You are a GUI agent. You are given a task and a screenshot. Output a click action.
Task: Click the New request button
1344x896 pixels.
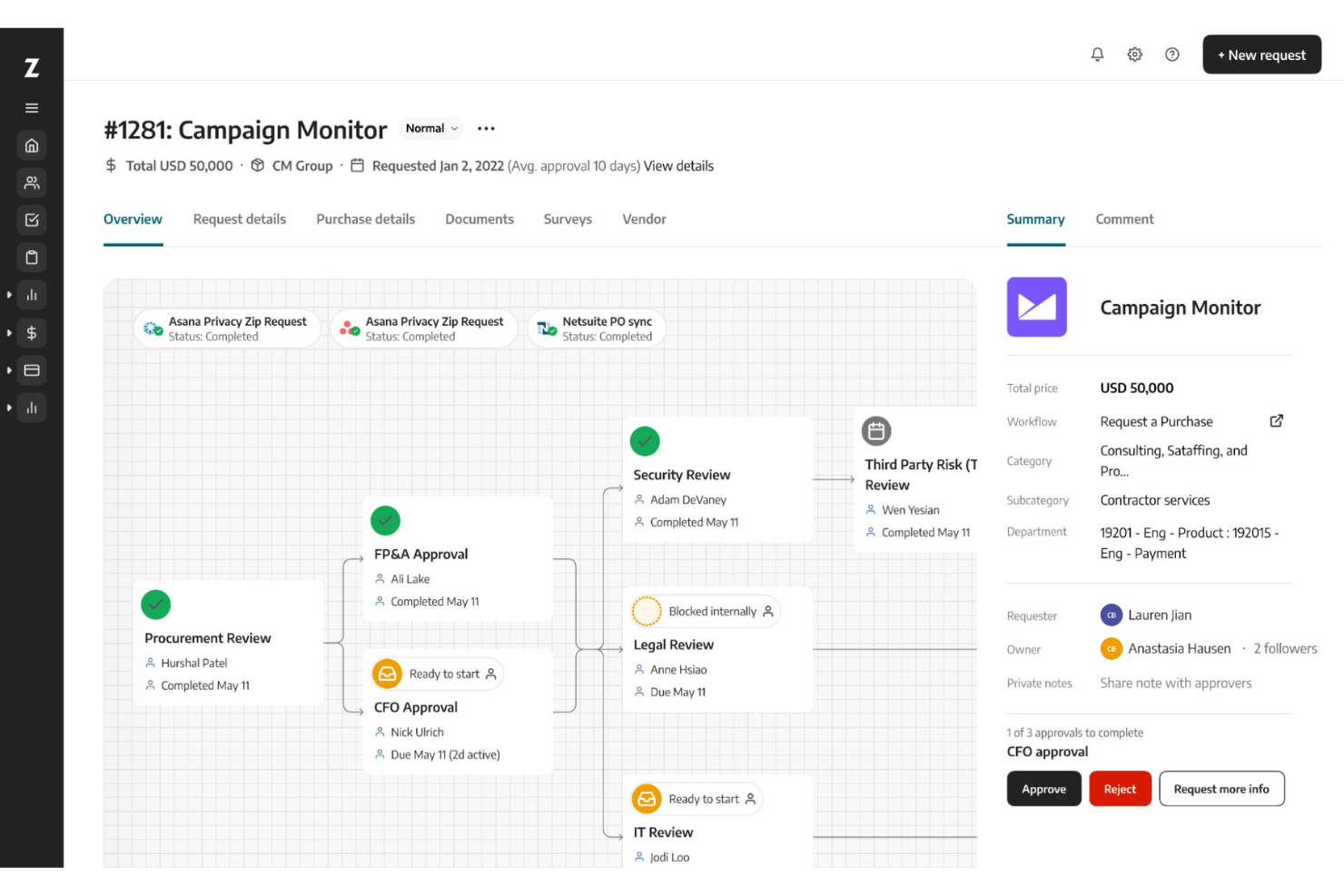coord(1262,54)
